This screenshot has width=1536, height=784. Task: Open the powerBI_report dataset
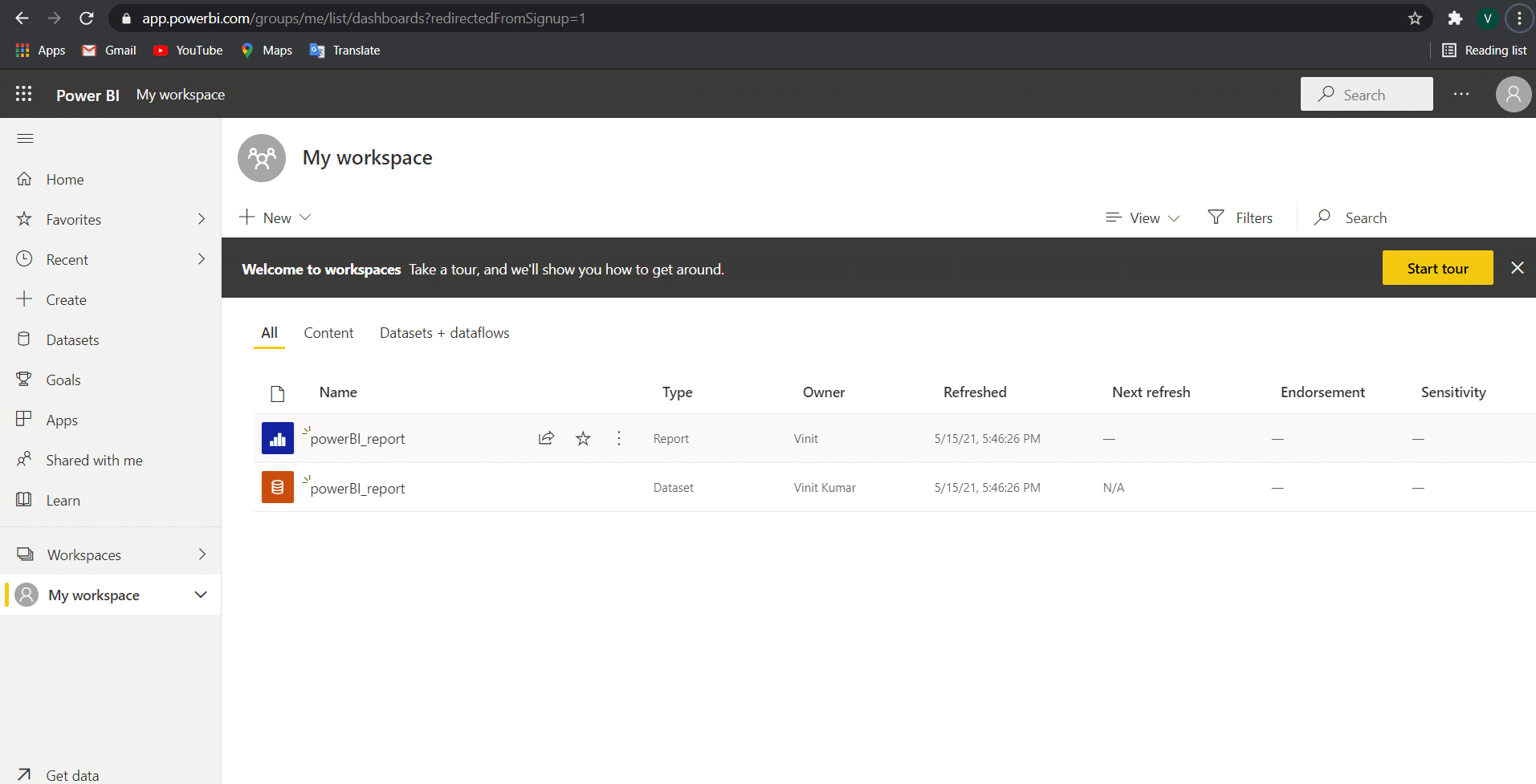(357, 489)
